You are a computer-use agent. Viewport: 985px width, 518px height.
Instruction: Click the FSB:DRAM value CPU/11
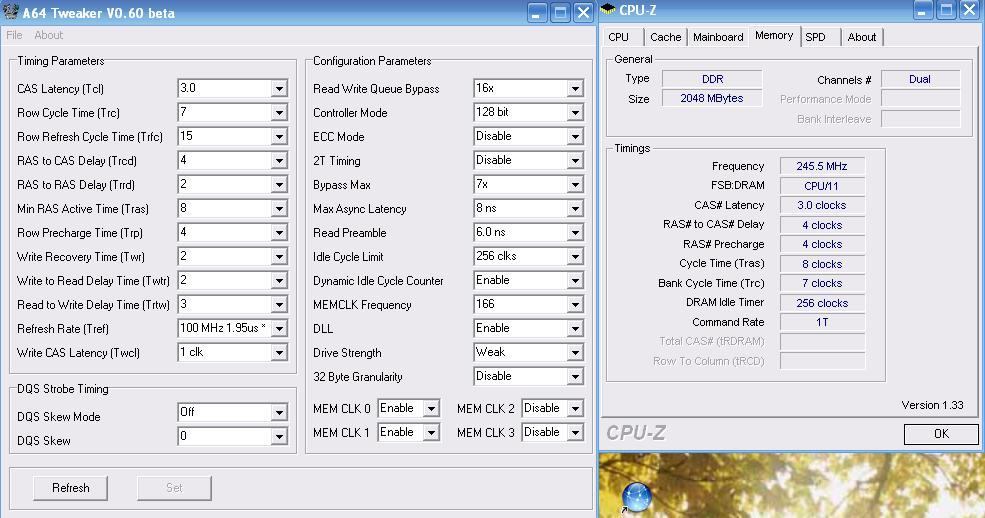pyautogui.click(x=822, y=186)
